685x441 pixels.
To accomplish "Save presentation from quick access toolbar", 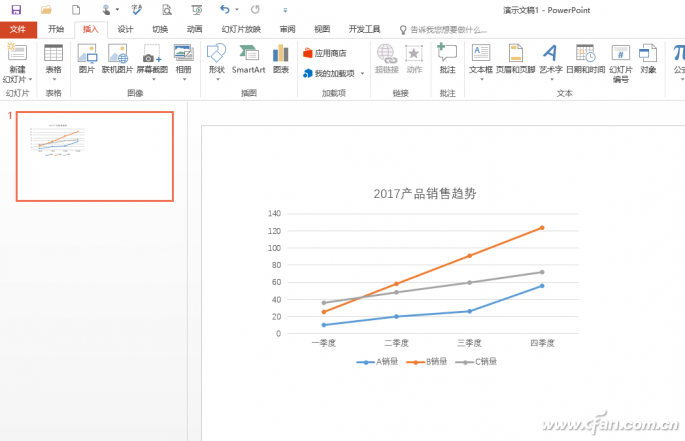I will (x=16, y=10).
